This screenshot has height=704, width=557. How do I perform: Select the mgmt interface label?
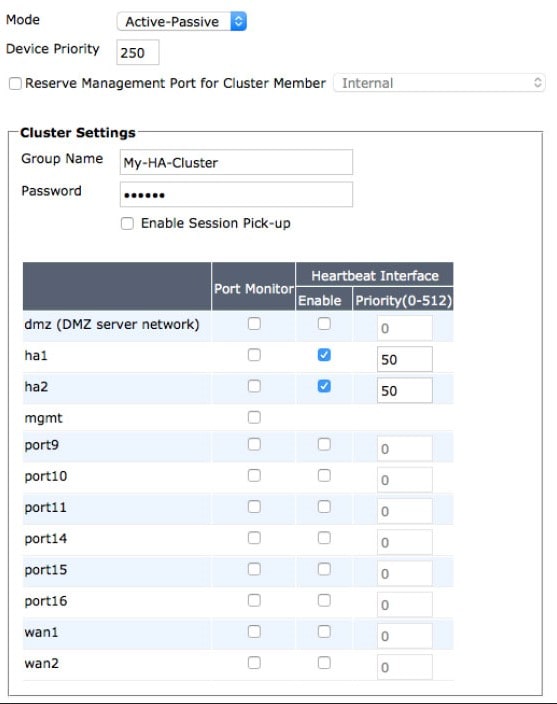click(x=44, y=418)
